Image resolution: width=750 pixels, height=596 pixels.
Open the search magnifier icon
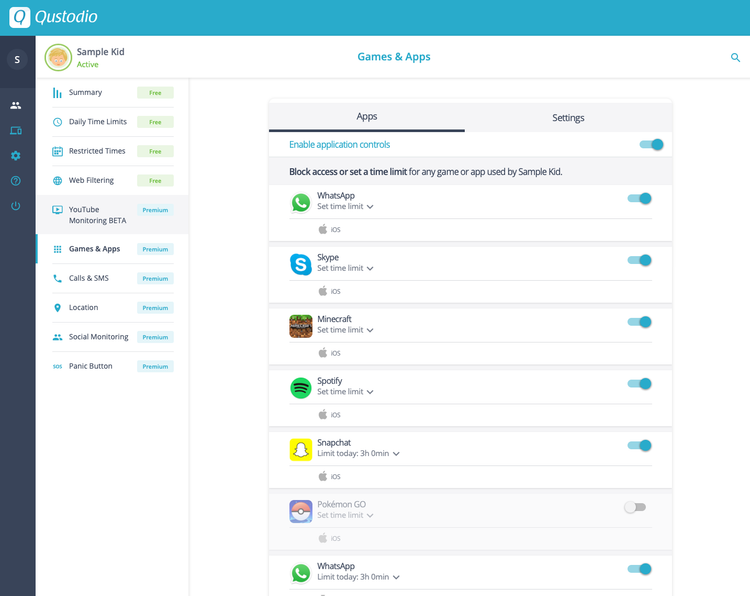(x=735, y=58)
